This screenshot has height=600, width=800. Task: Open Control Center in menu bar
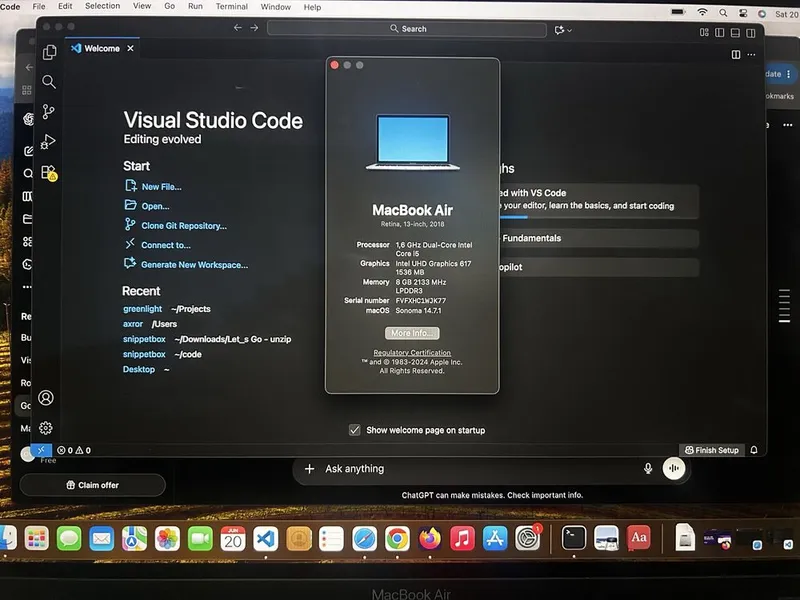[x=743, y=13]
